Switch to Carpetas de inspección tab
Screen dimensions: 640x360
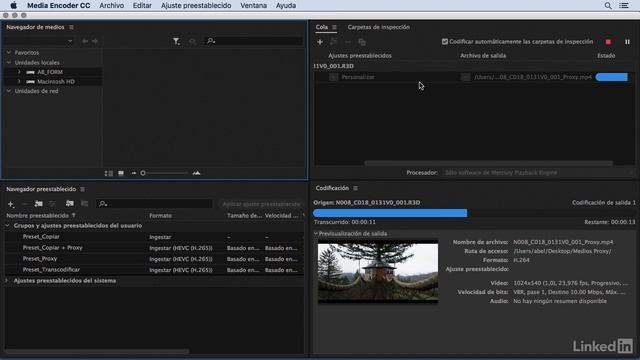[378, 27]
